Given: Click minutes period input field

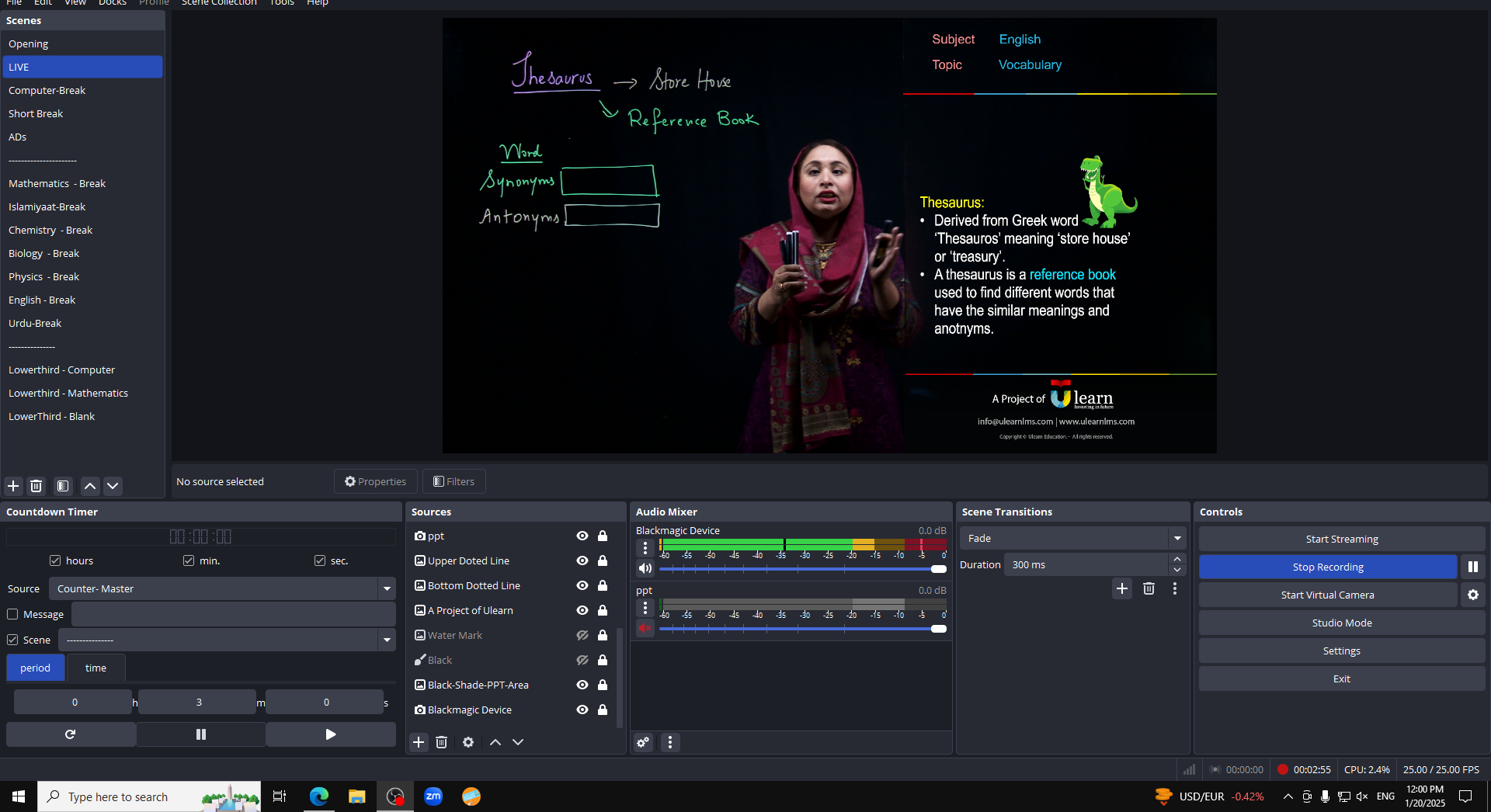Looking at the screenshot, I should (197, 702).
